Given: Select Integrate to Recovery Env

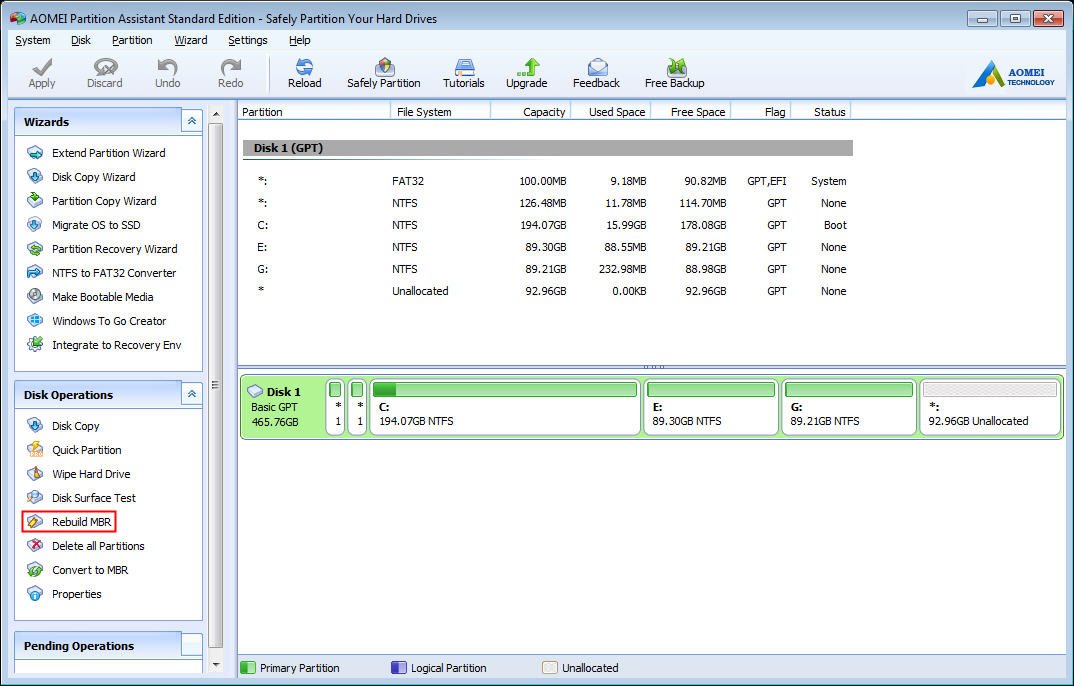Looking at the screenshot, I should [104, 344].
